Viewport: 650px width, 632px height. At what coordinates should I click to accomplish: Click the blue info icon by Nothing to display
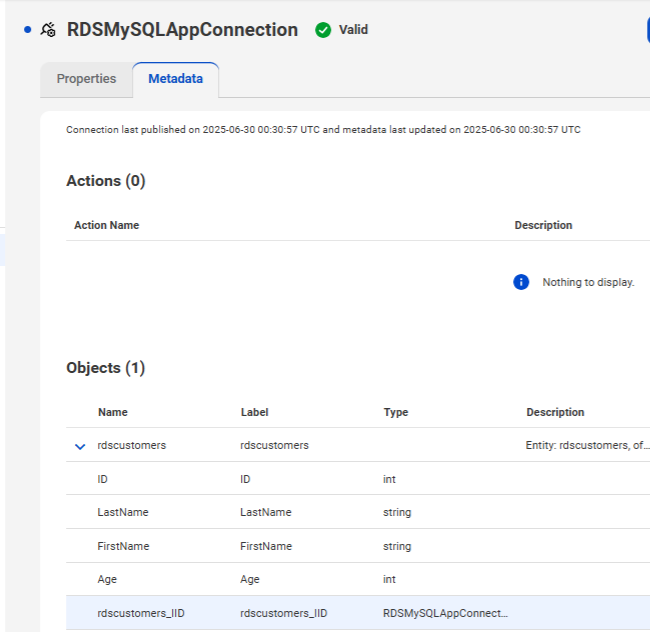click(521, 282)
